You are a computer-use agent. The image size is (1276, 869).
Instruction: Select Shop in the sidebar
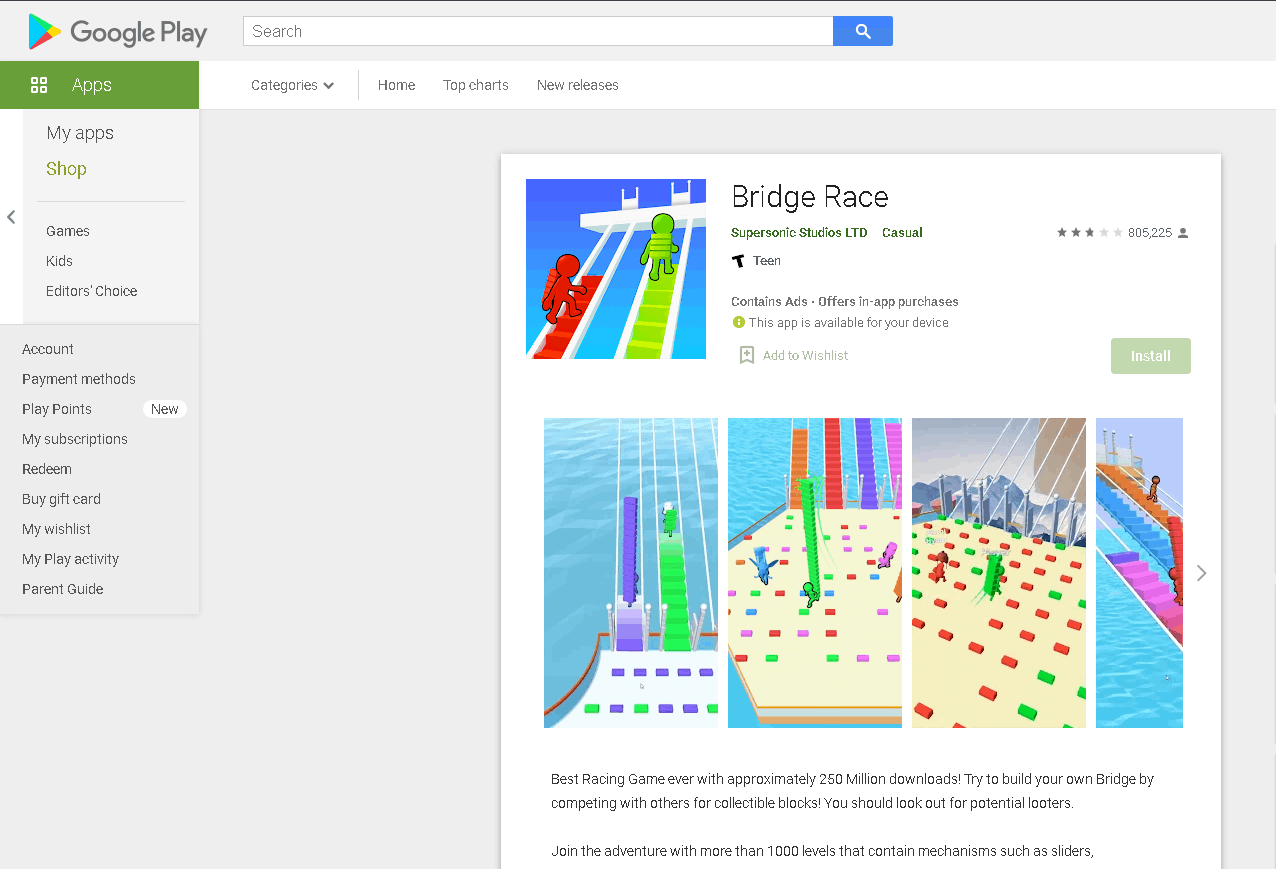point(66,169)
